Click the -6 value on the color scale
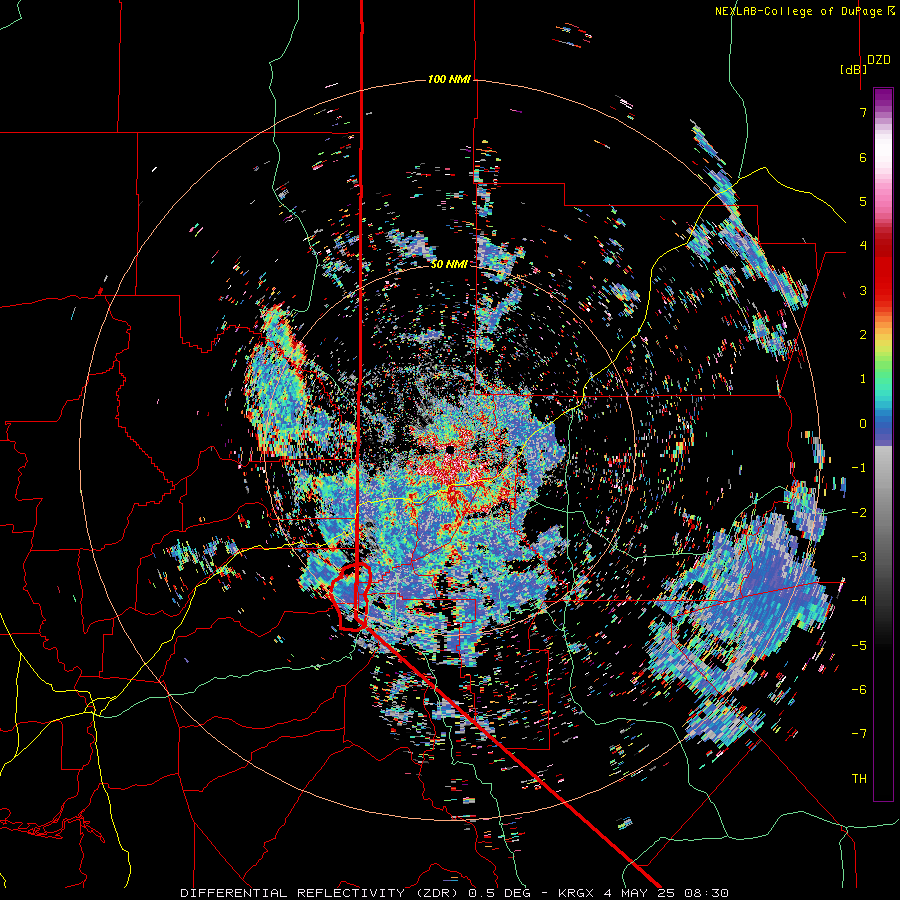 coord(859,689)
